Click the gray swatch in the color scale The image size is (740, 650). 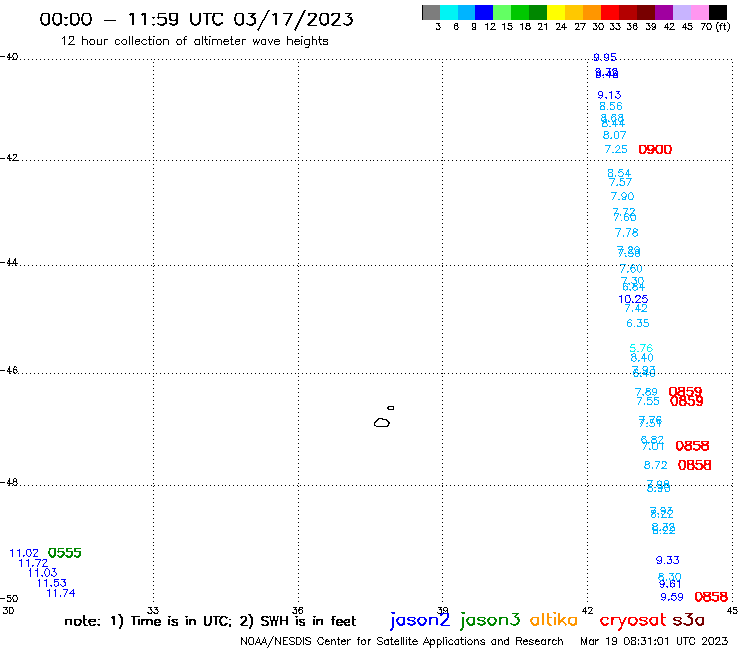tap(431, 12)
